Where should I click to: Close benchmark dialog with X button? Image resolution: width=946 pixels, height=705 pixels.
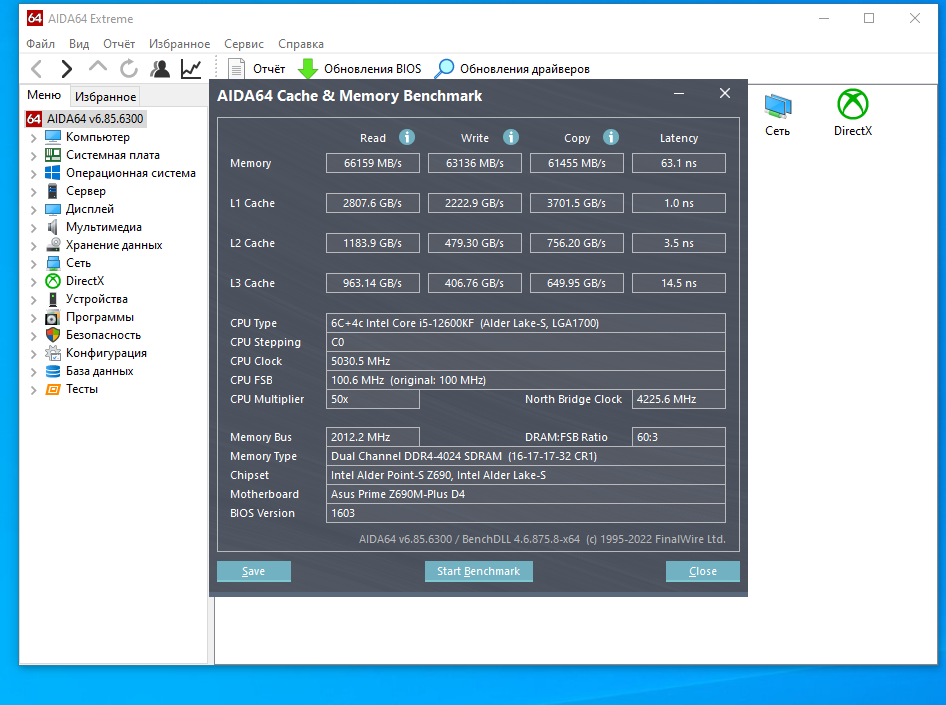(x=725, y=93)
